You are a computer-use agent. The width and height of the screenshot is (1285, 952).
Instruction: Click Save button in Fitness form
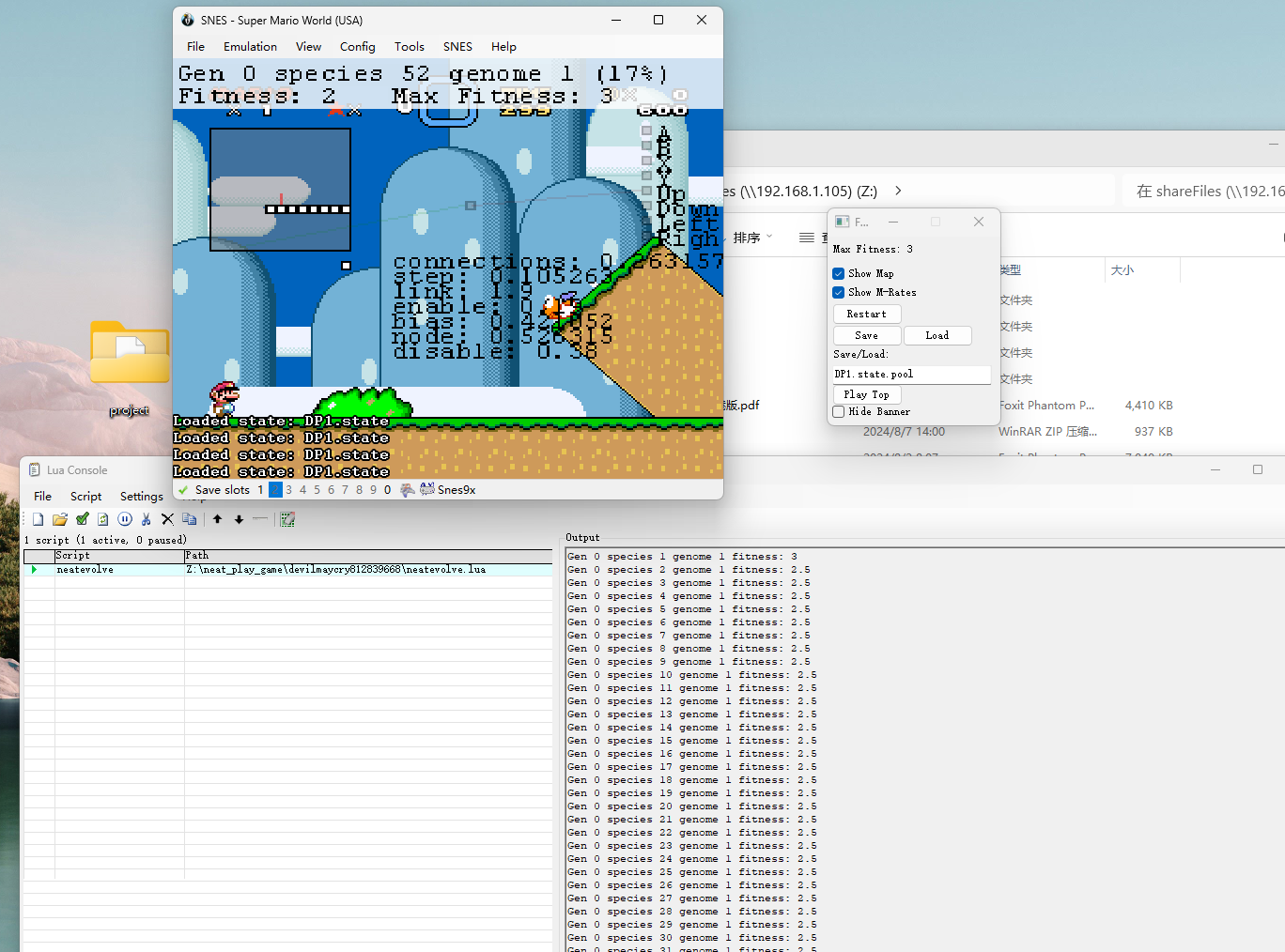pyautogui.click(x=867, y=336)
